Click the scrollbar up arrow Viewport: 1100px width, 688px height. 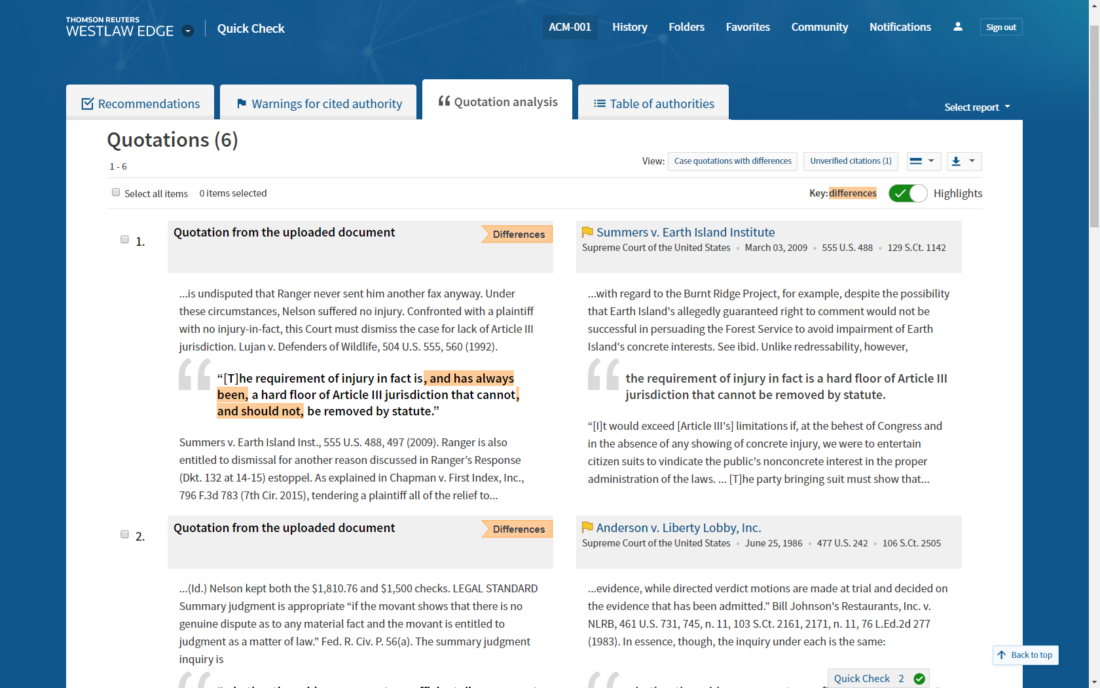coord(1094,6)
